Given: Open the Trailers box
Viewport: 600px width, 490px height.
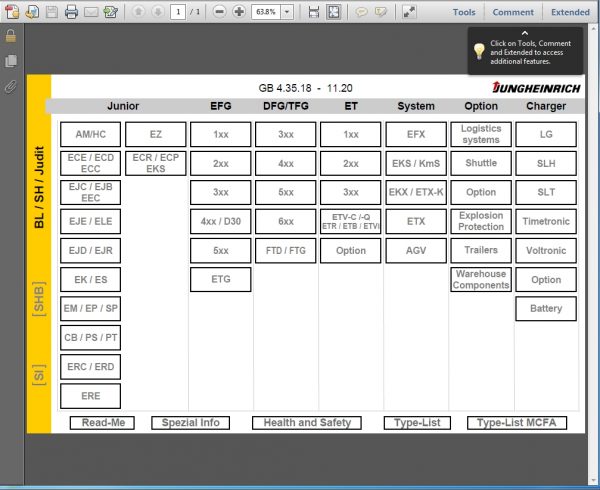Looking at the screenshot, I should tap(481, 251).
